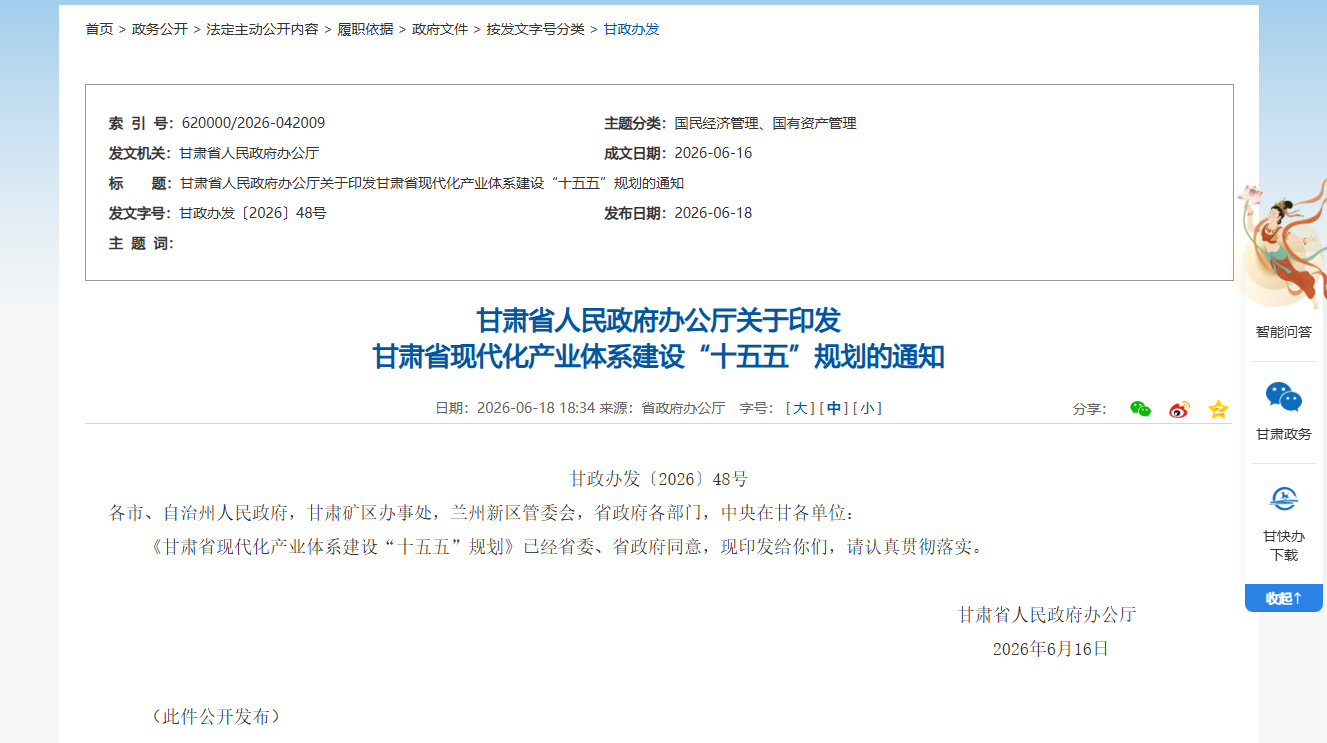The image size is (1327, 743).
Task: Click the 甘快办下载 sidebar label
Action: click(1284, 546)
